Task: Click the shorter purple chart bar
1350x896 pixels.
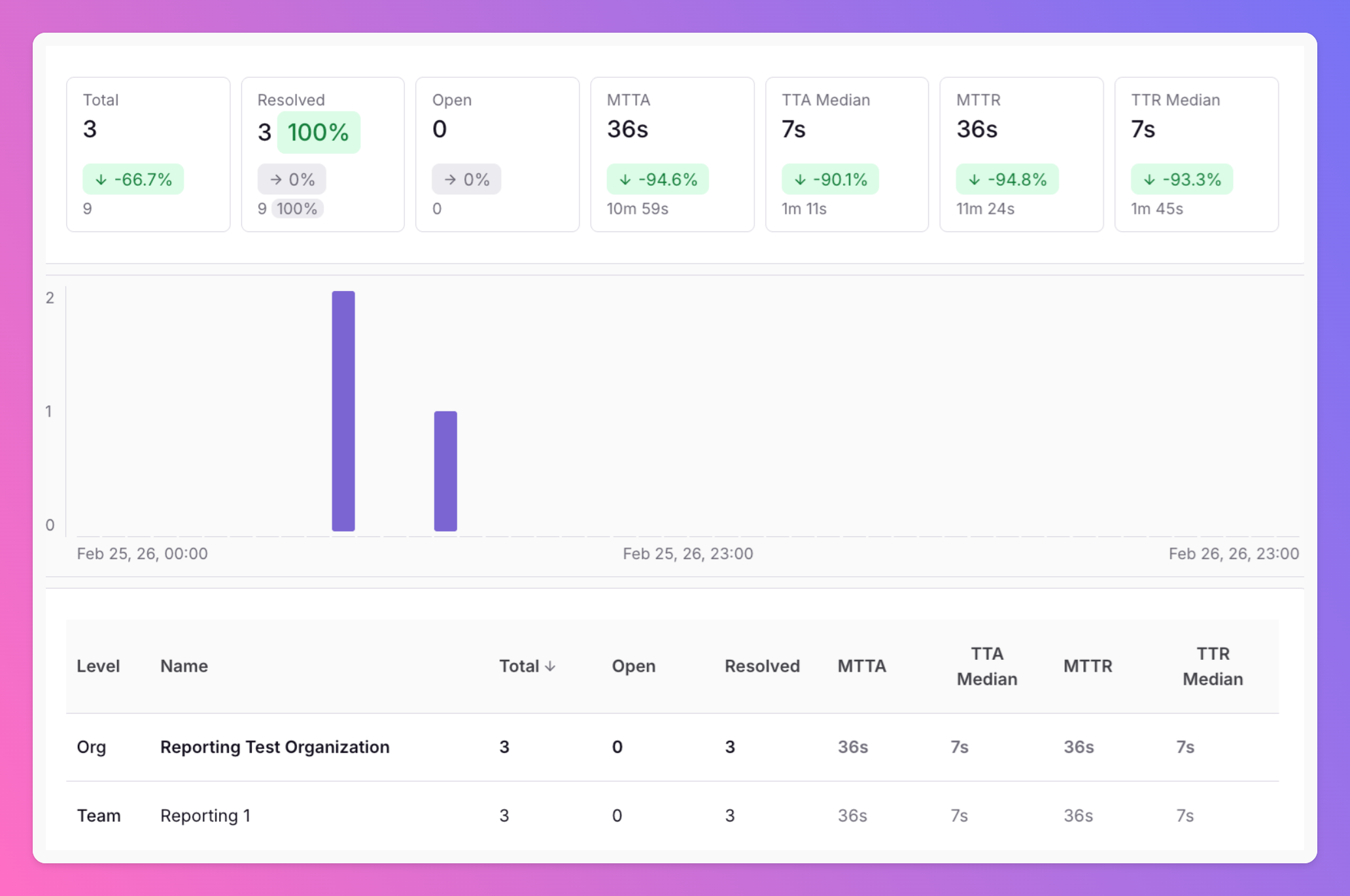Action: click(x=445, y=471)
